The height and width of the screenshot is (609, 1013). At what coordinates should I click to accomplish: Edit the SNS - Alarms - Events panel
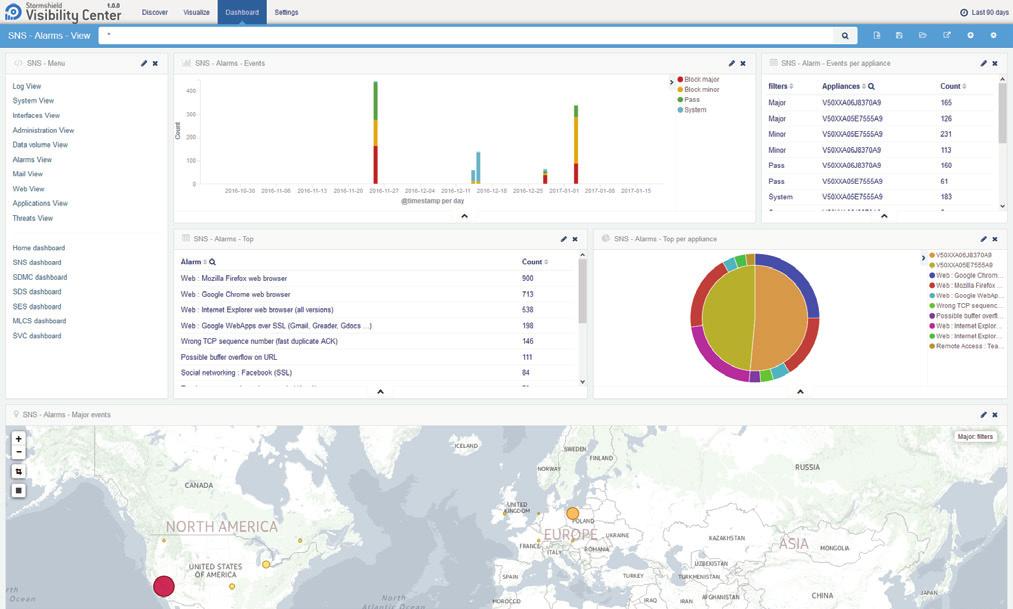click(x=731, y=63)
